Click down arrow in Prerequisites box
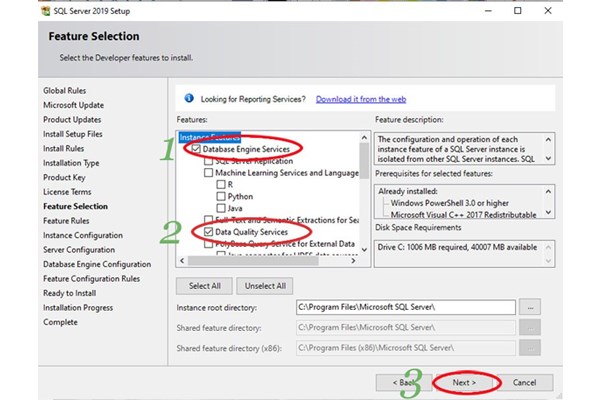 coord(548,212)
